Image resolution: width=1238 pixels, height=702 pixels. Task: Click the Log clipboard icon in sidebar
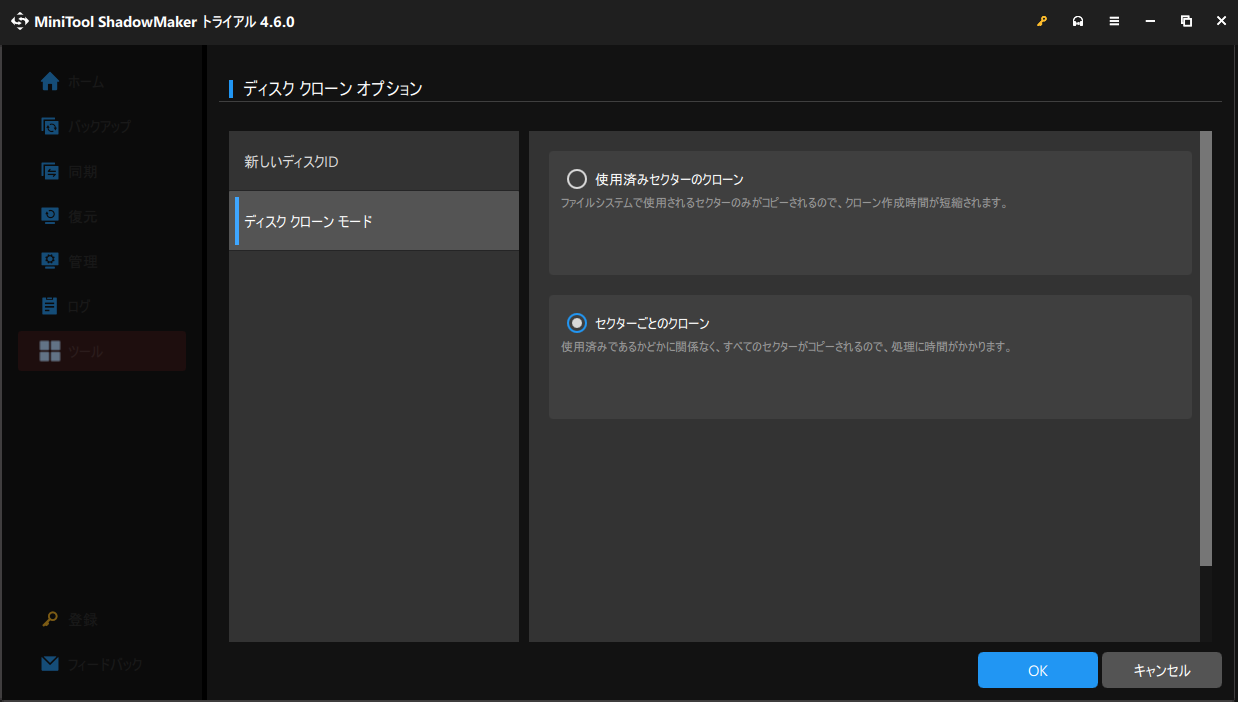pyautogui.click(x=50, y=306)
